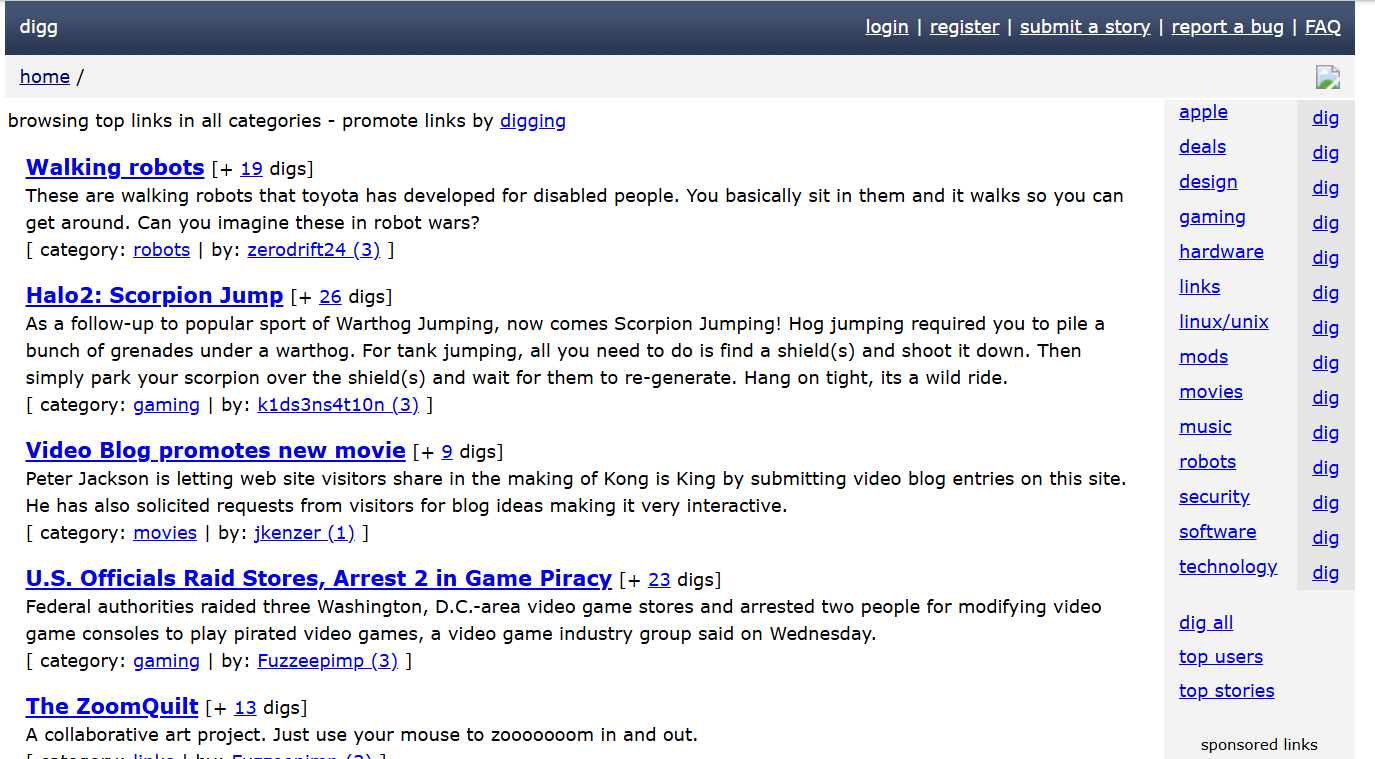Open the submit a story link
This screenshot has width=1375, height=759.
pos(1084,27)
